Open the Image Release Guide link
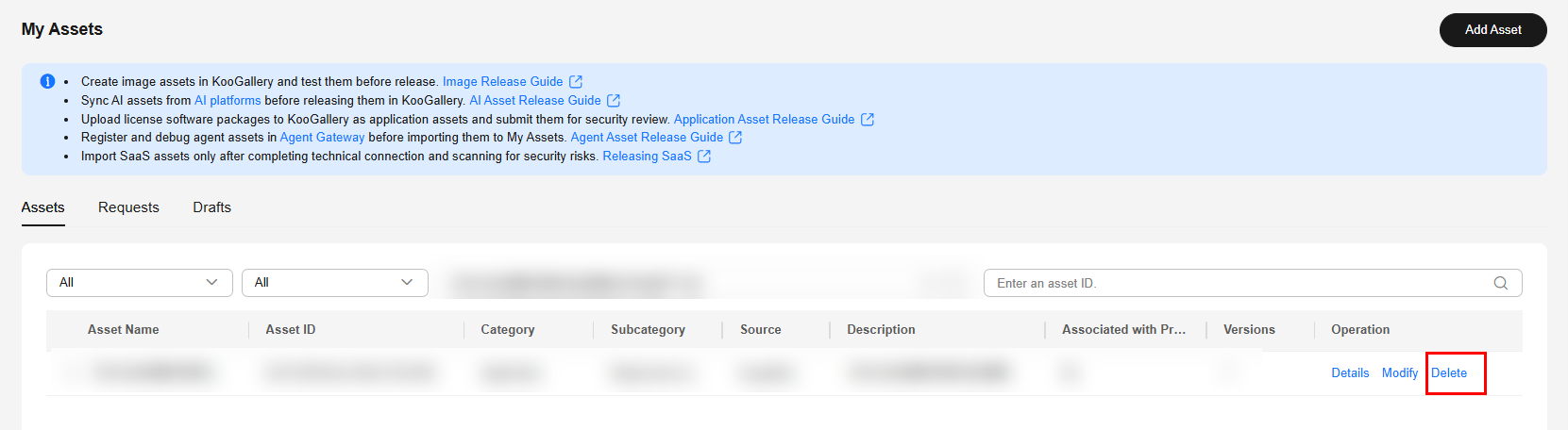 502,82
